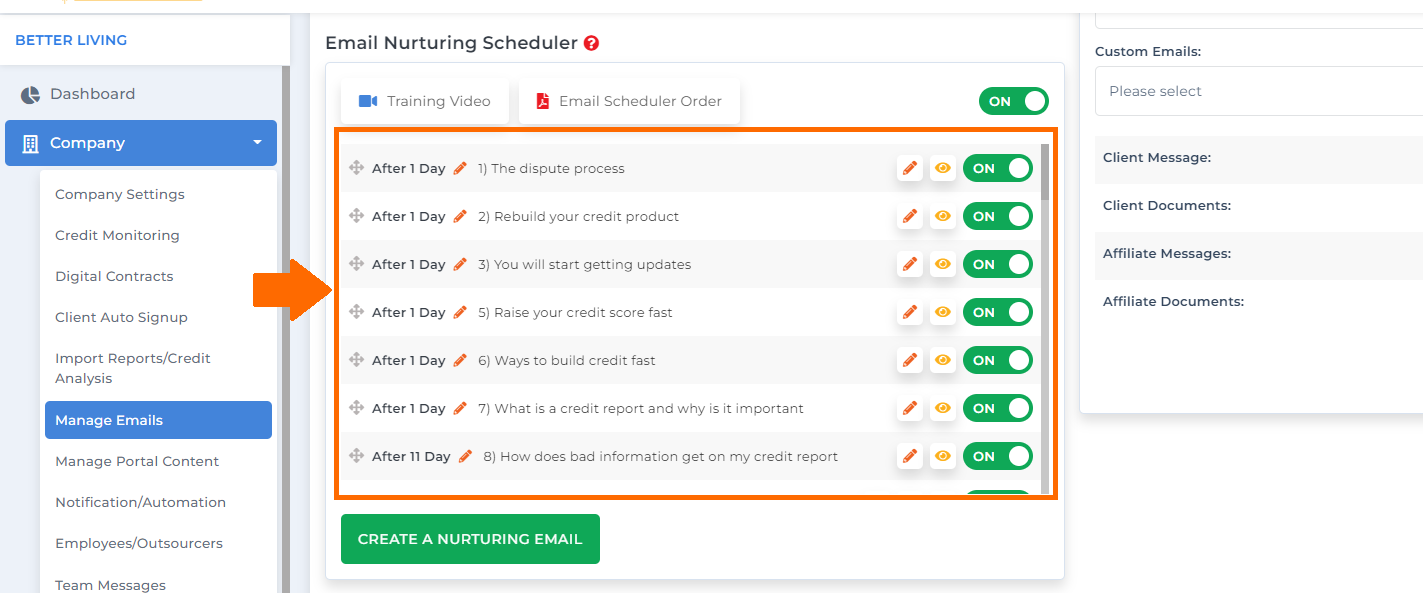The height and width of the screenshot is (593, 1423).
Task: Open the Manage Emails menu item
Action: click(x=158, y=420)
